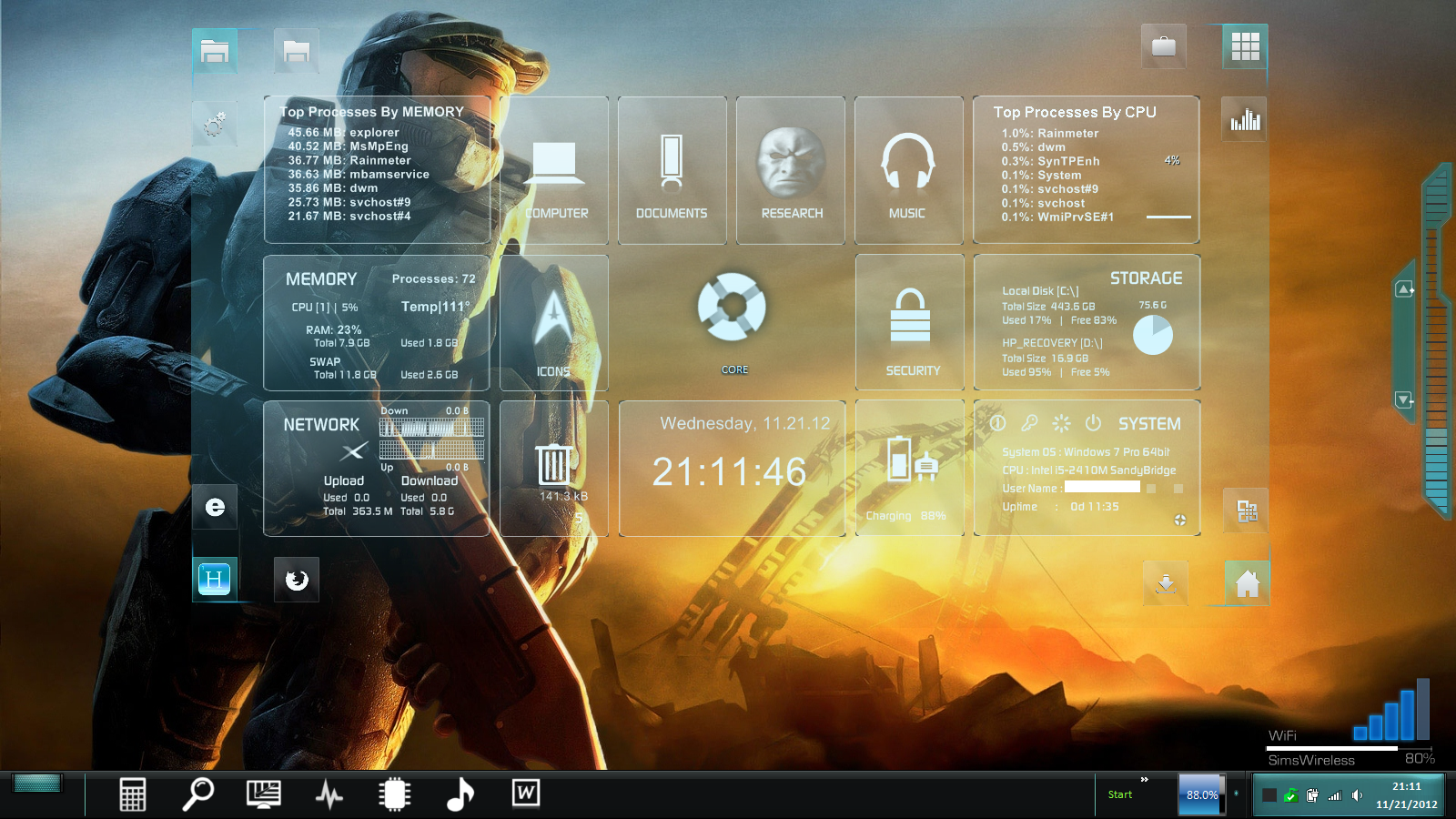Screen dimensions: 1456x819
Task: Click the 88.0% battery meter in taskbar
Action: pyautogui.click(x=1202, y=794)
